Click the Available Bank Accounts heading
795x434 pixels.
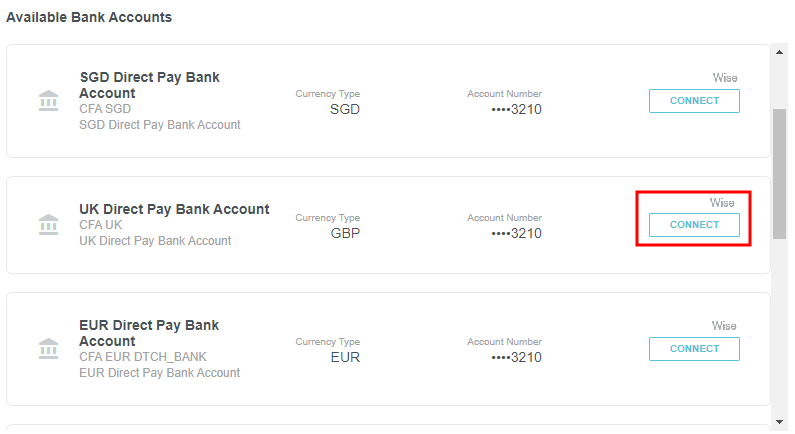[x=89, y=17]
